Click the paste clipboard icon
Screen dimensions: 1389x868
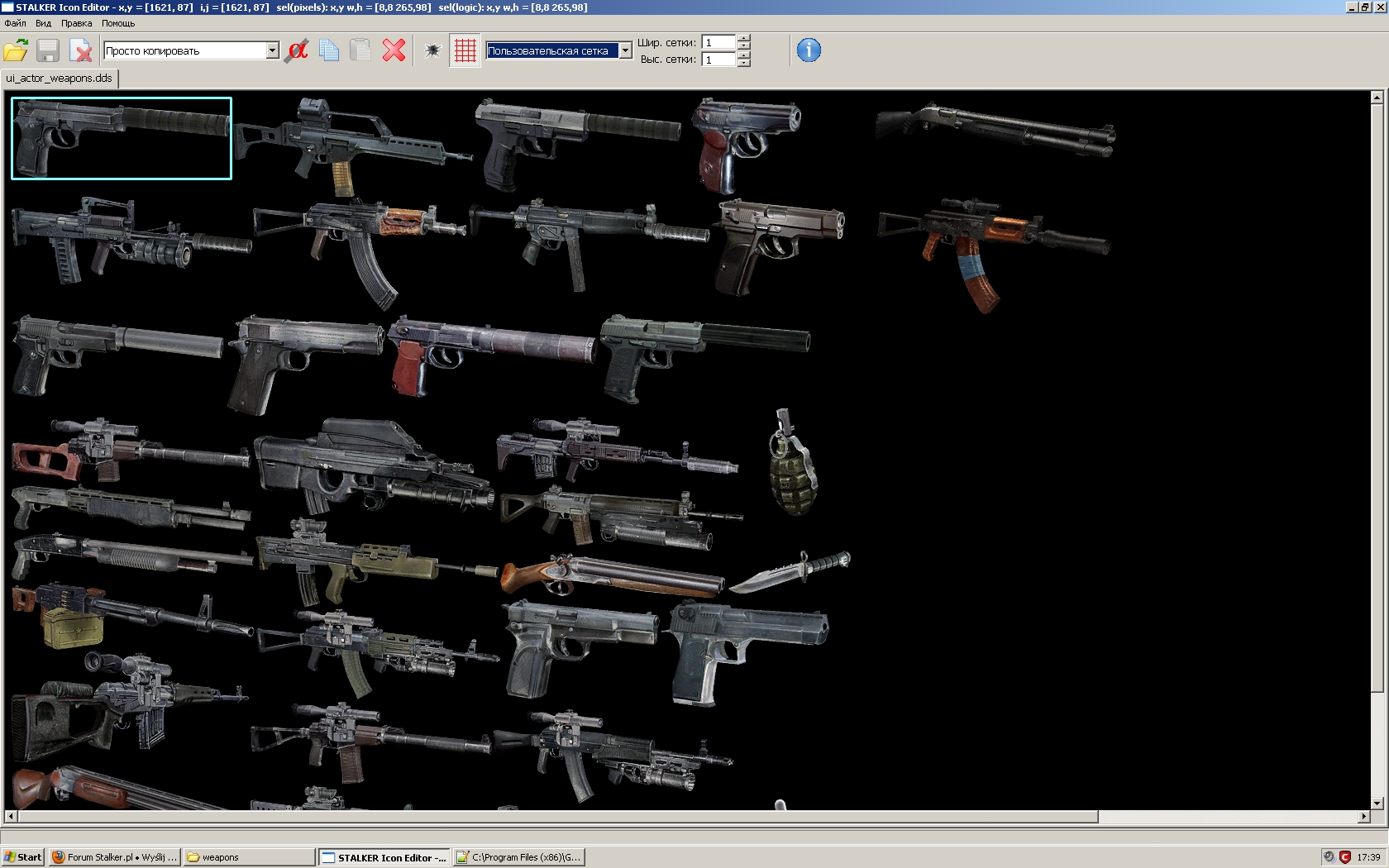(360, 51)
